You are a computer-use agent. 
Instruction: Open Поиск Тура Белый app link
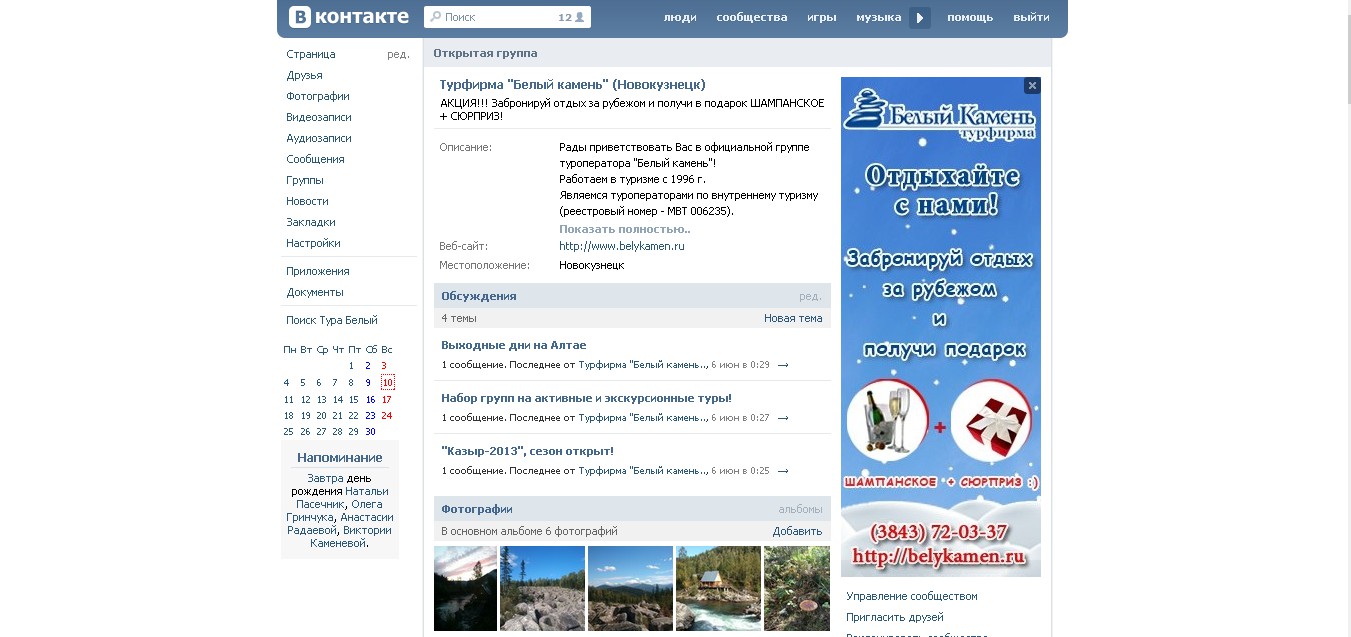click(x=332, y=320)
